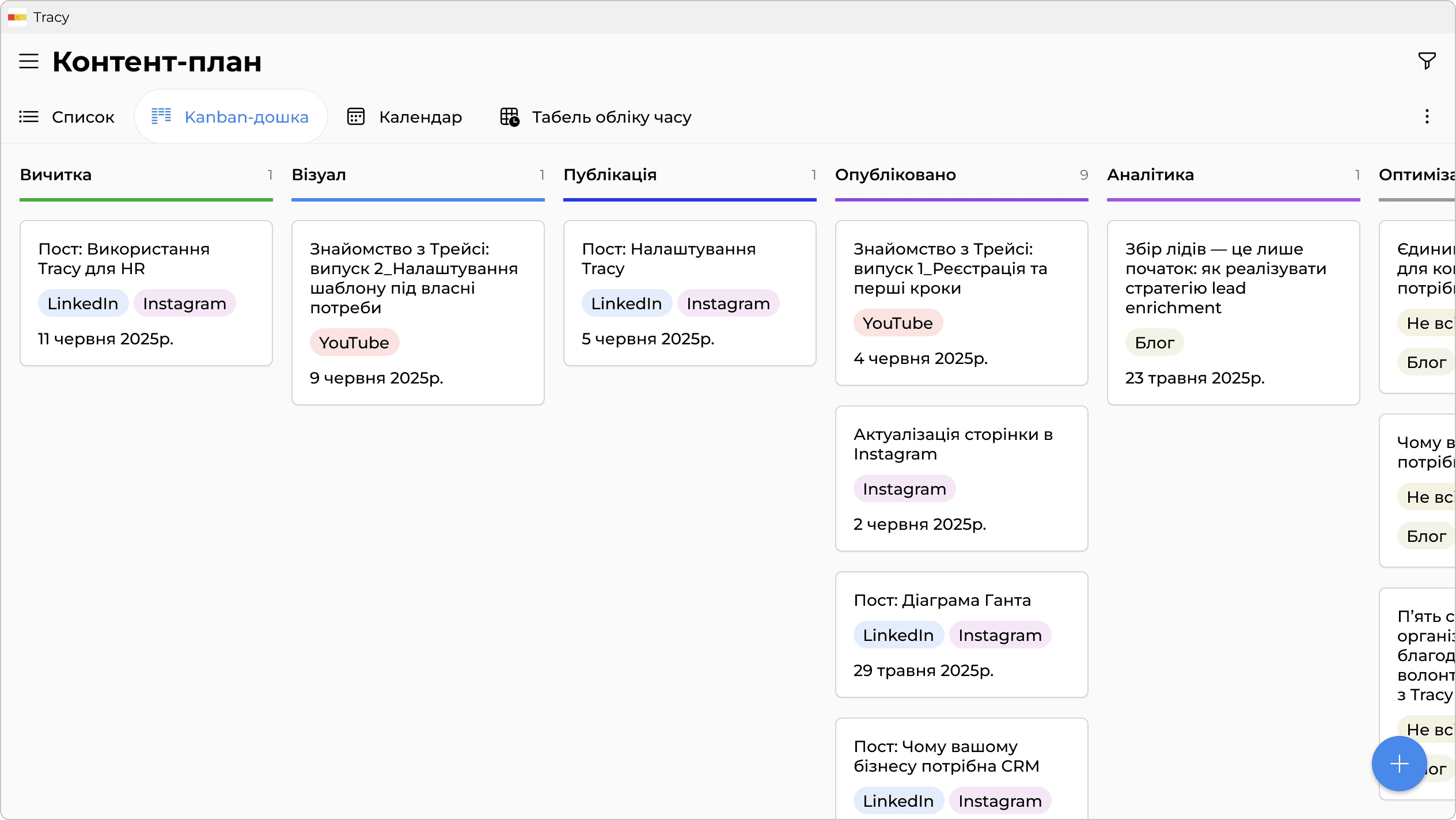Click the date 23 травня 2025р.
This screenshot has width=1456, height=820.
[x=1195, y=378]
